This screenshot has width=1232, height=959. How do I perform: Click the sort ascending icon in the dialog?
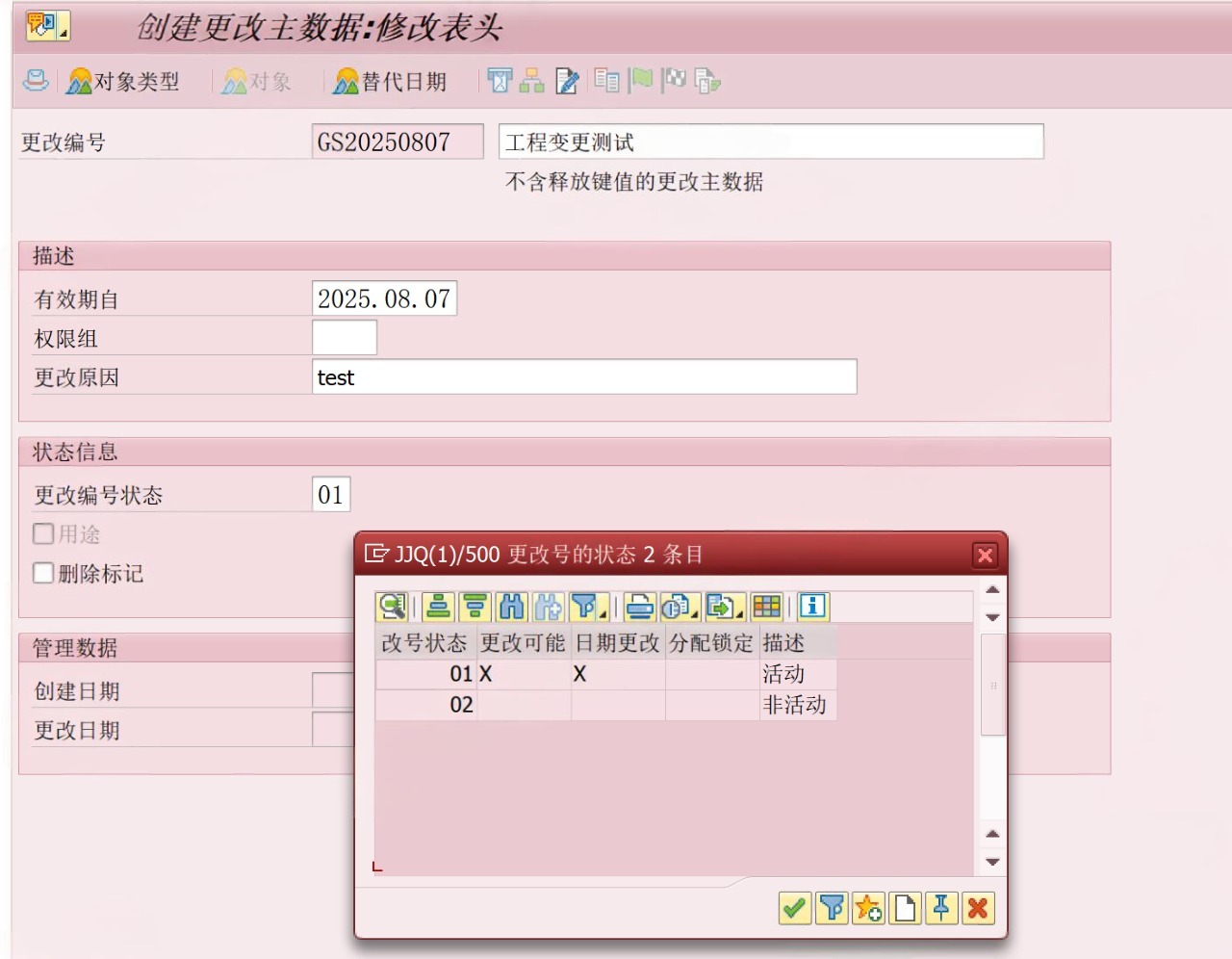[x=438, y=607]
